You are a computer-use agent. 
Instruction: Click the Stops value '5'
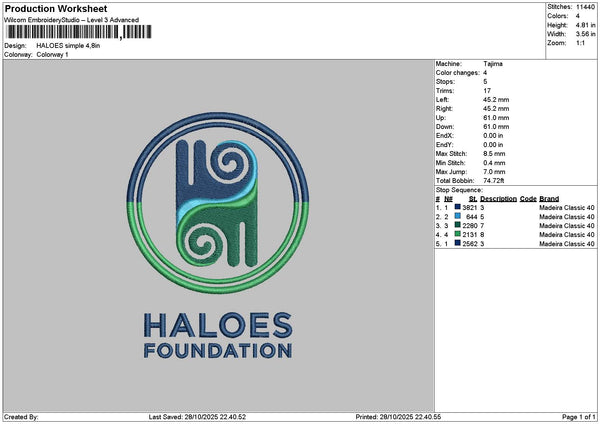pyautogui.click(x=485, y=82)
